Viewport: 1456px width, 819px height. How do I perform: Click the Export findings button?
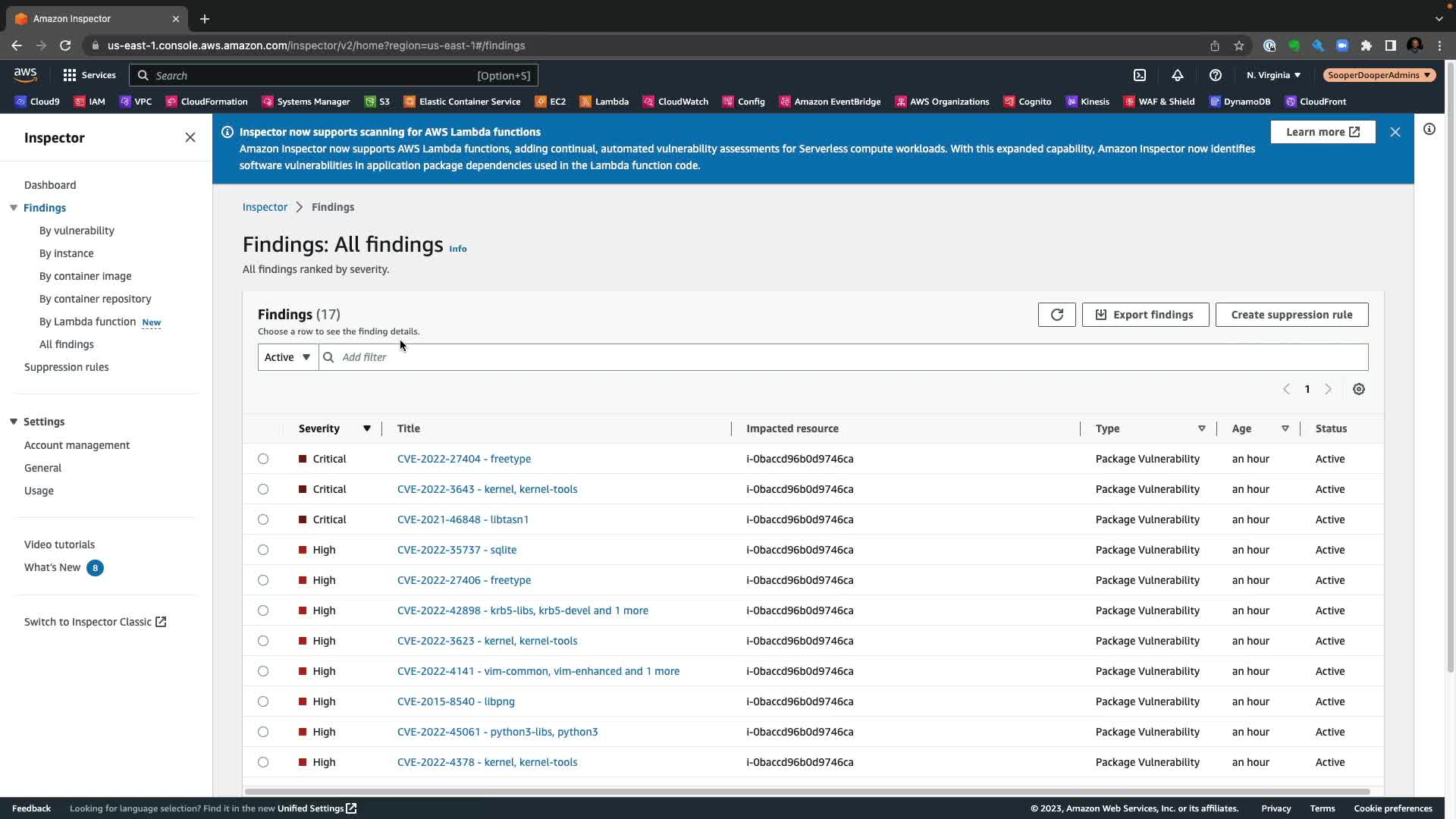(1145, 315)
